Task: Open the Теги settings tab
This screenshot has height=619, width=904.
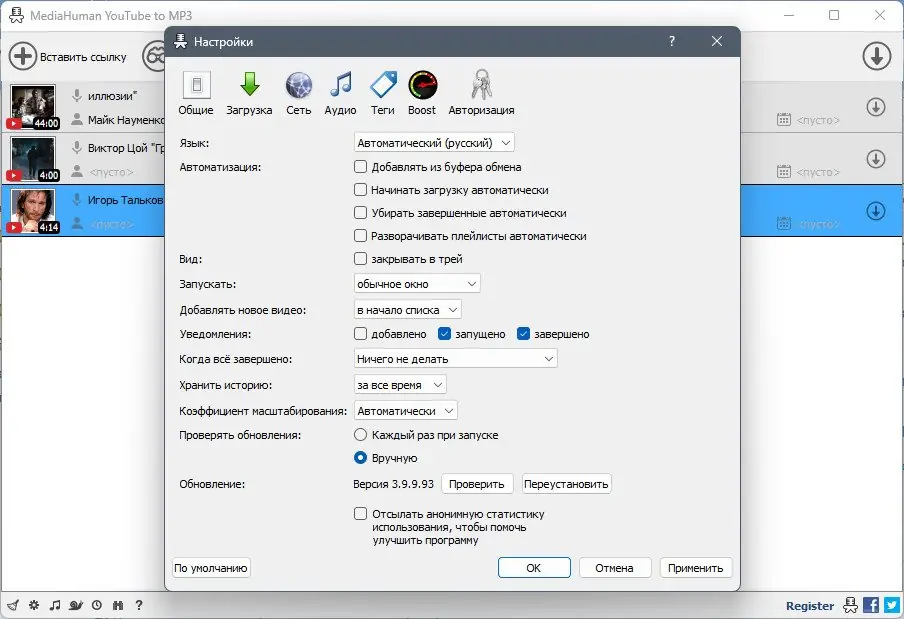Action: point(383,93)
